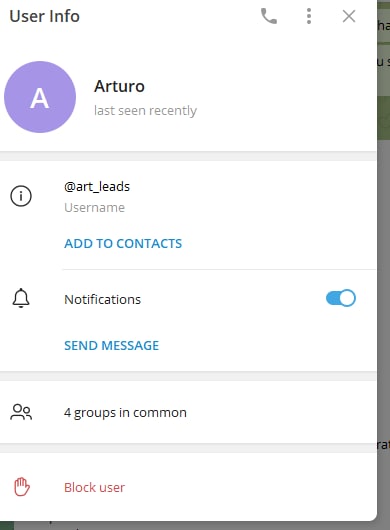Click SEND MESSAGE link
Image resolution: width=390 pixels, height=530 pixels.
point(112,345)
